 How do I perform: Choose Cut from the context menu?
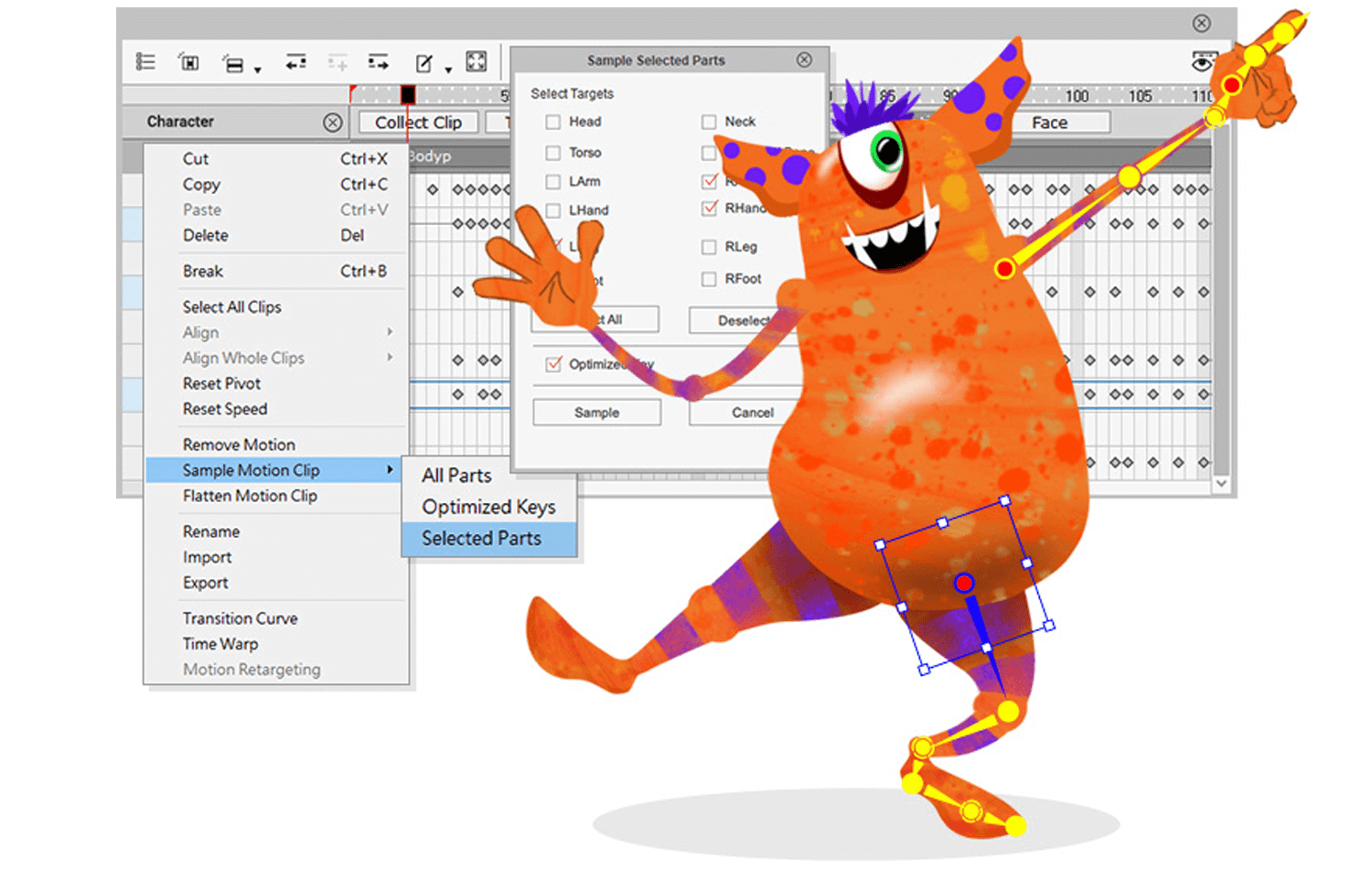click(x=276, y=158)
